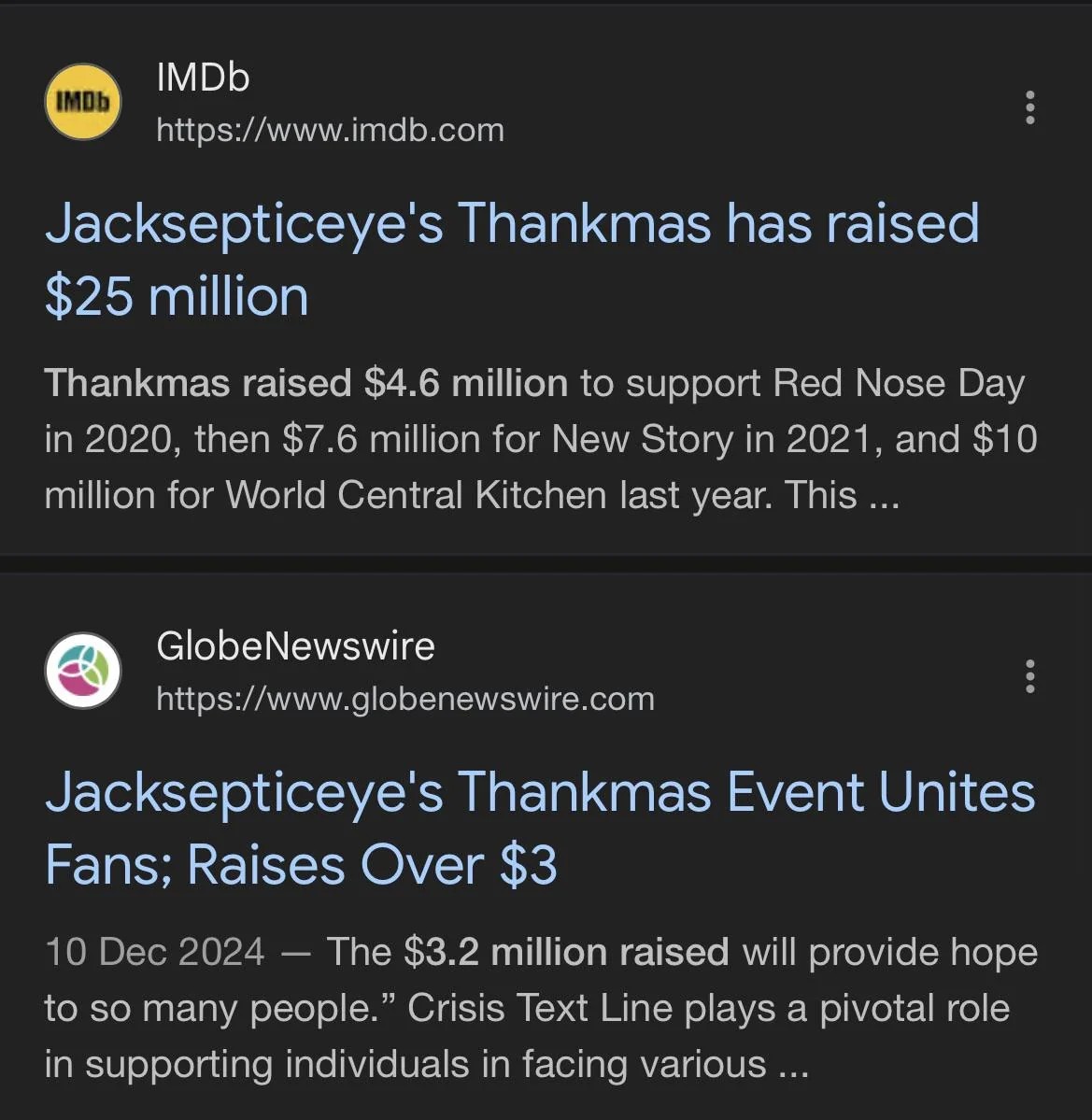Click the GlobeNewswire site name label
Image resolution: width=1092 pixels, height=1120 pixels.
(295, 645)
